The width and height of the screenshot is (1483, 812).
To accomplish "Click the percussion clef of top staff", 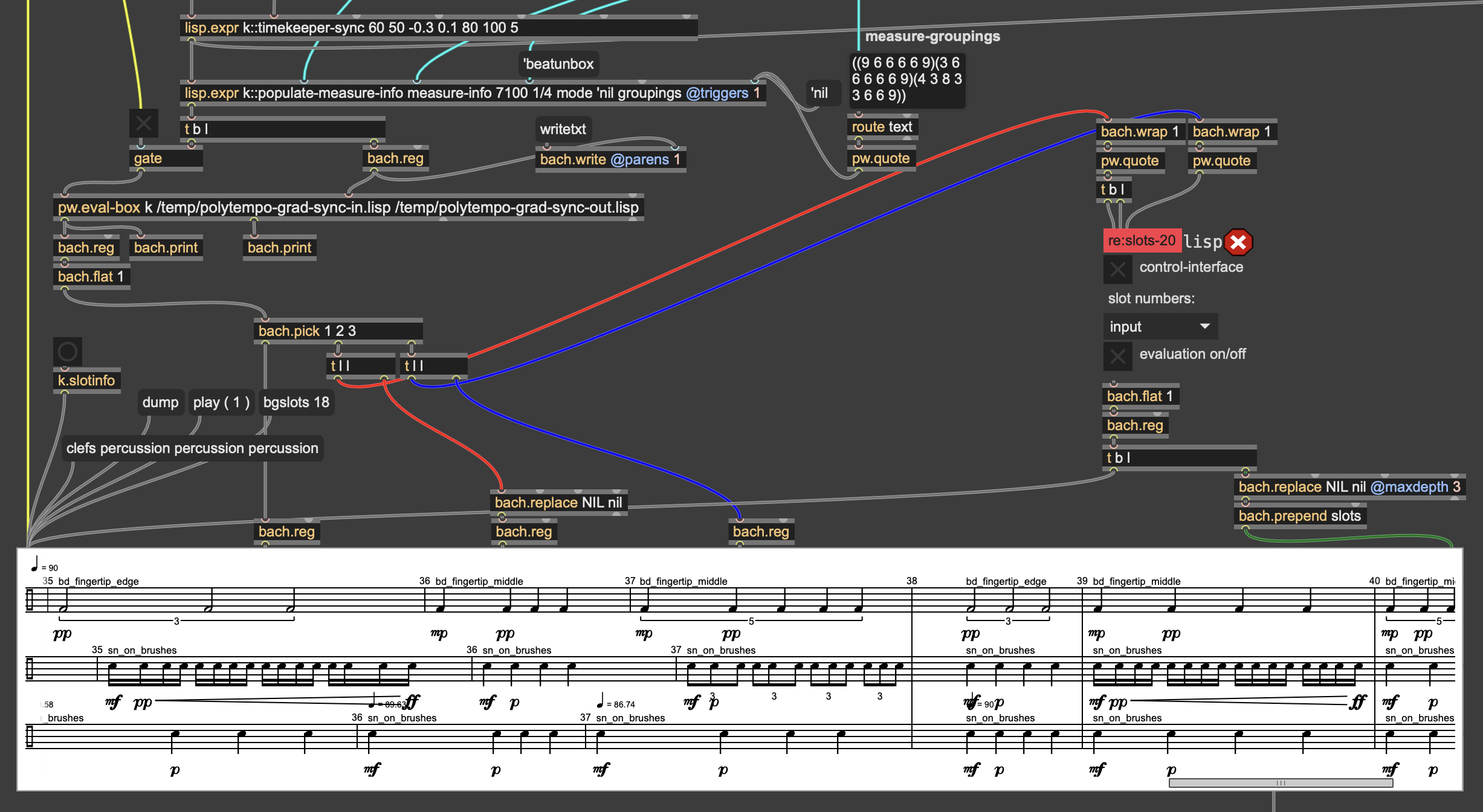I will (x=30, y=600).
